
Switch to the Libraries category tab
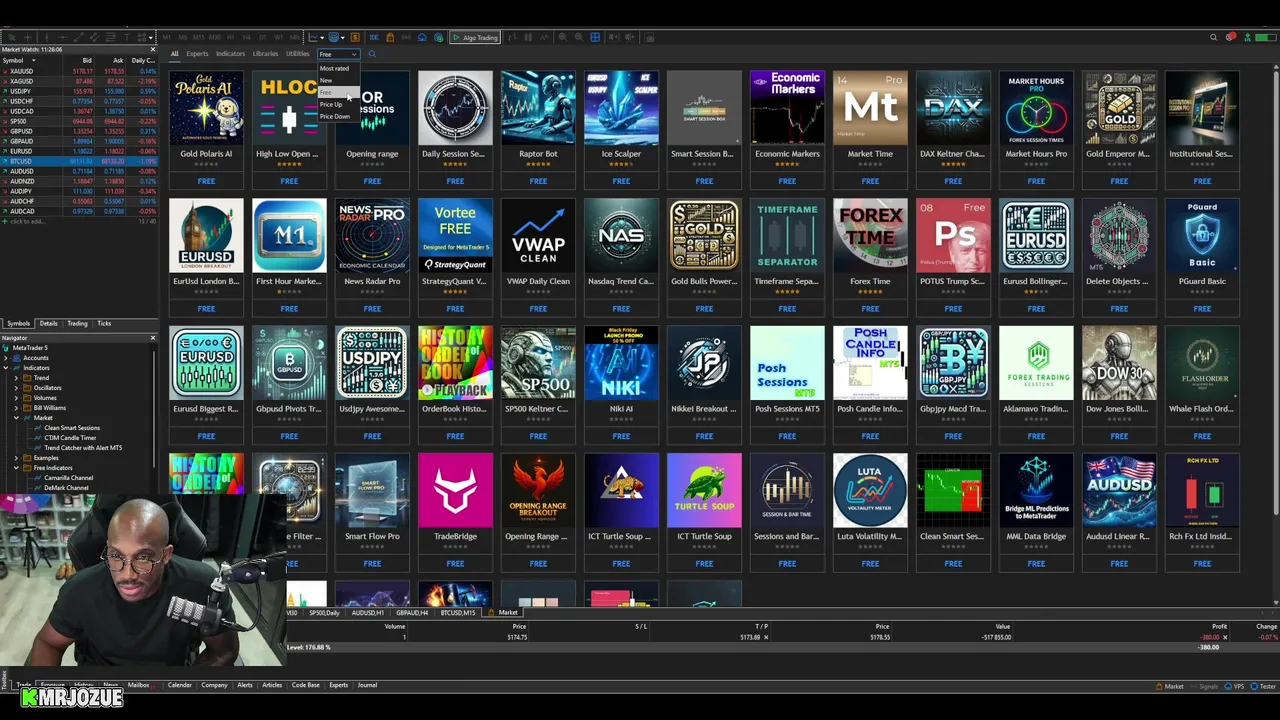(x=265, y=54)
